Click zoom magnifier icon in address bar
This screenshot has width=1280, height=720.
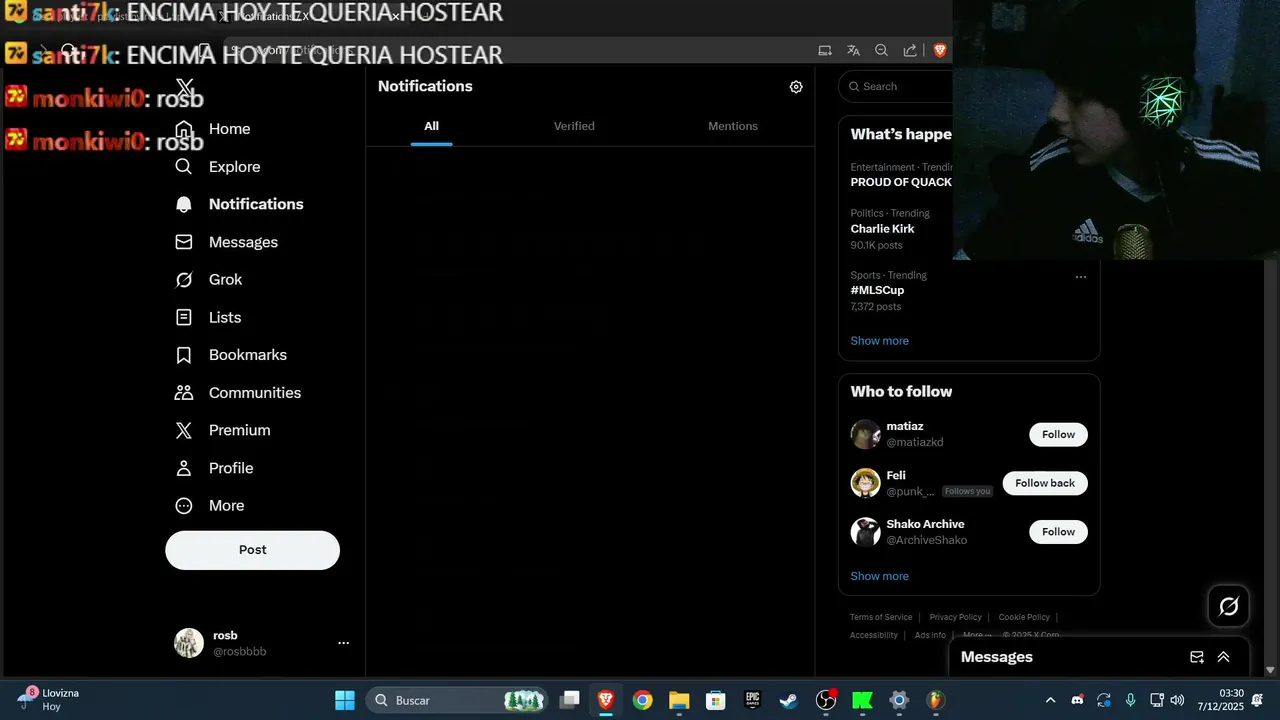click(x=881, y=50)
